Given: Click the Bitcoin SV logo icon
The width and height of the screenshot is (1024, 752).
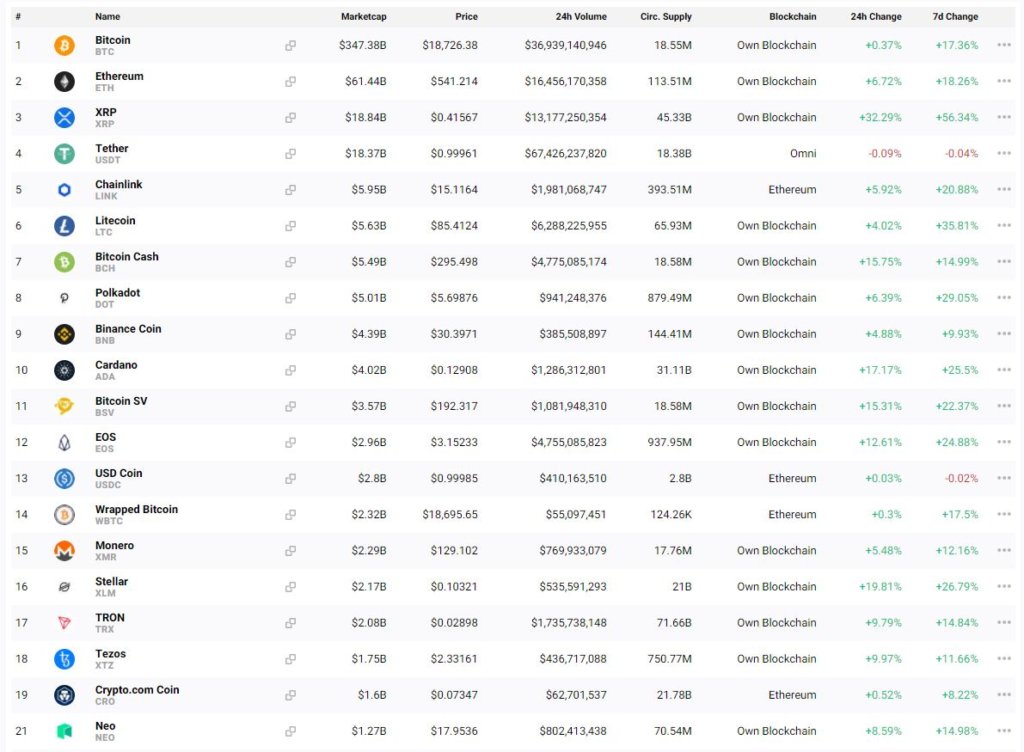Looking at the screenshot, I should (x=64, y=406).
